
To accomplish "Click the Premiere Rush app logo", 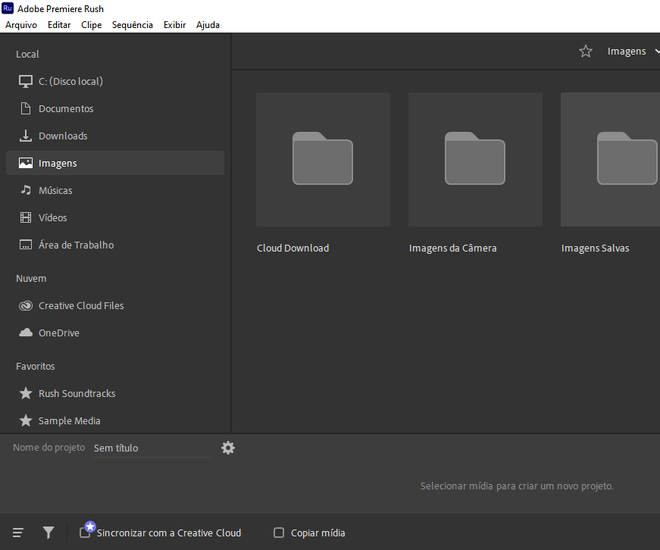I will pos(8,8).
